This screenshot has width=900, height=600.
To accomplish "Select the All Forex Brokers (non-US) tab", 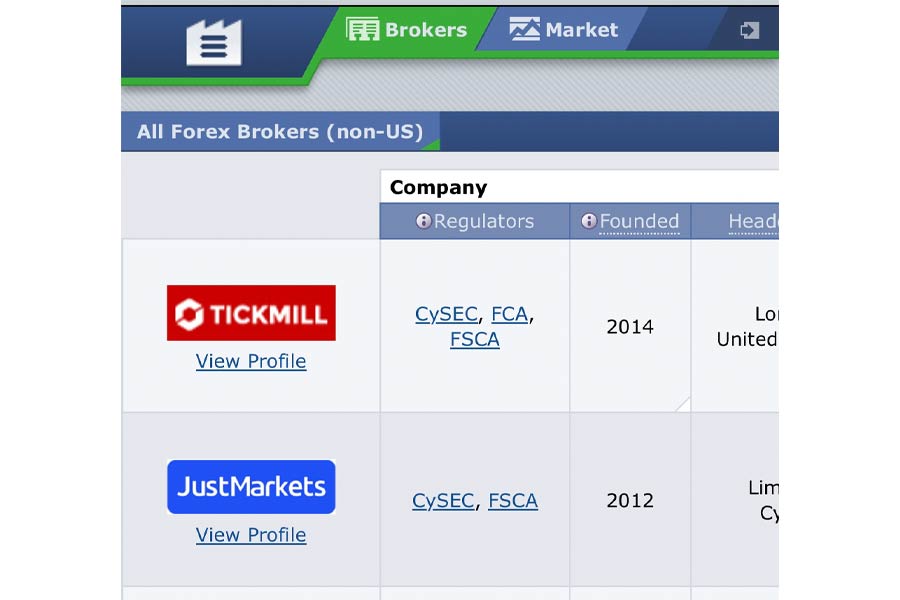I will (x=280, y=131).
